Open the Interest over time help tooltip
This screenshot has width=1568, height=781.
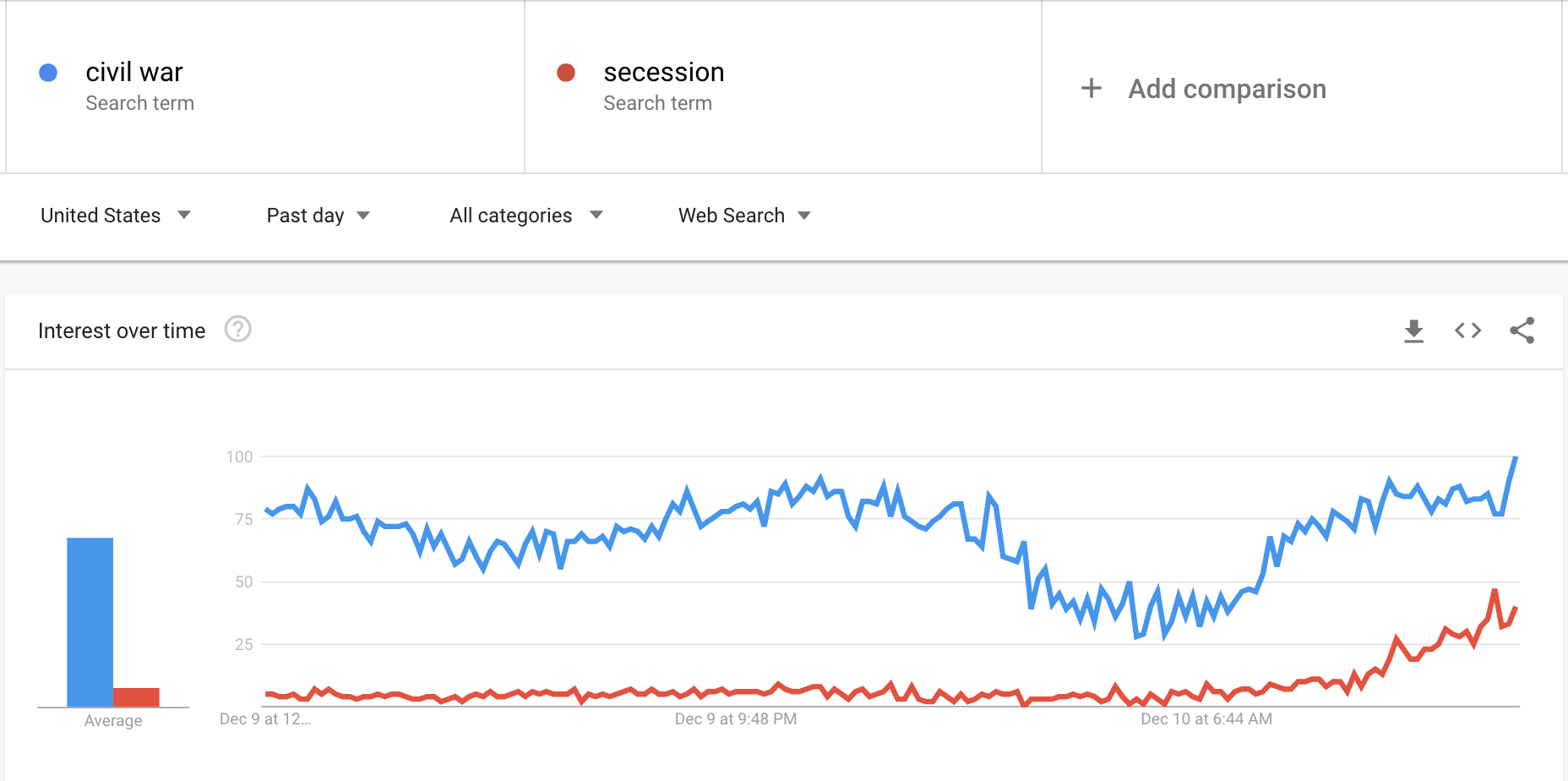238,329
